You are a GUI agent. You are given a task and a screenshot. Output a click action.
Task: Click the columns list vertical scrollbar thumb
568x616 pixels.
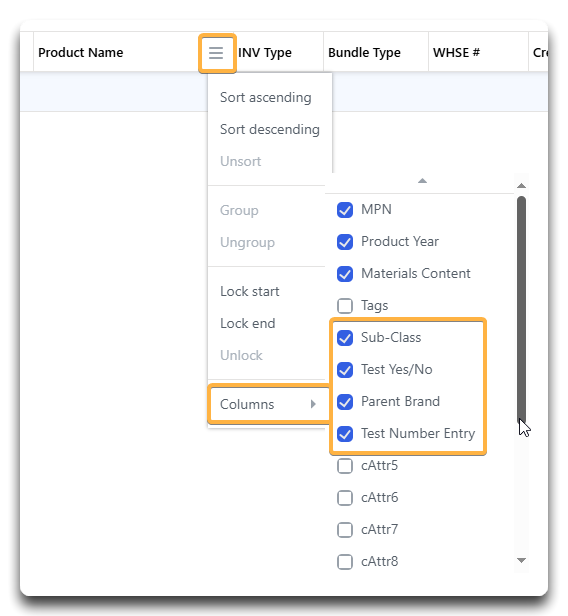coord(521,308)
